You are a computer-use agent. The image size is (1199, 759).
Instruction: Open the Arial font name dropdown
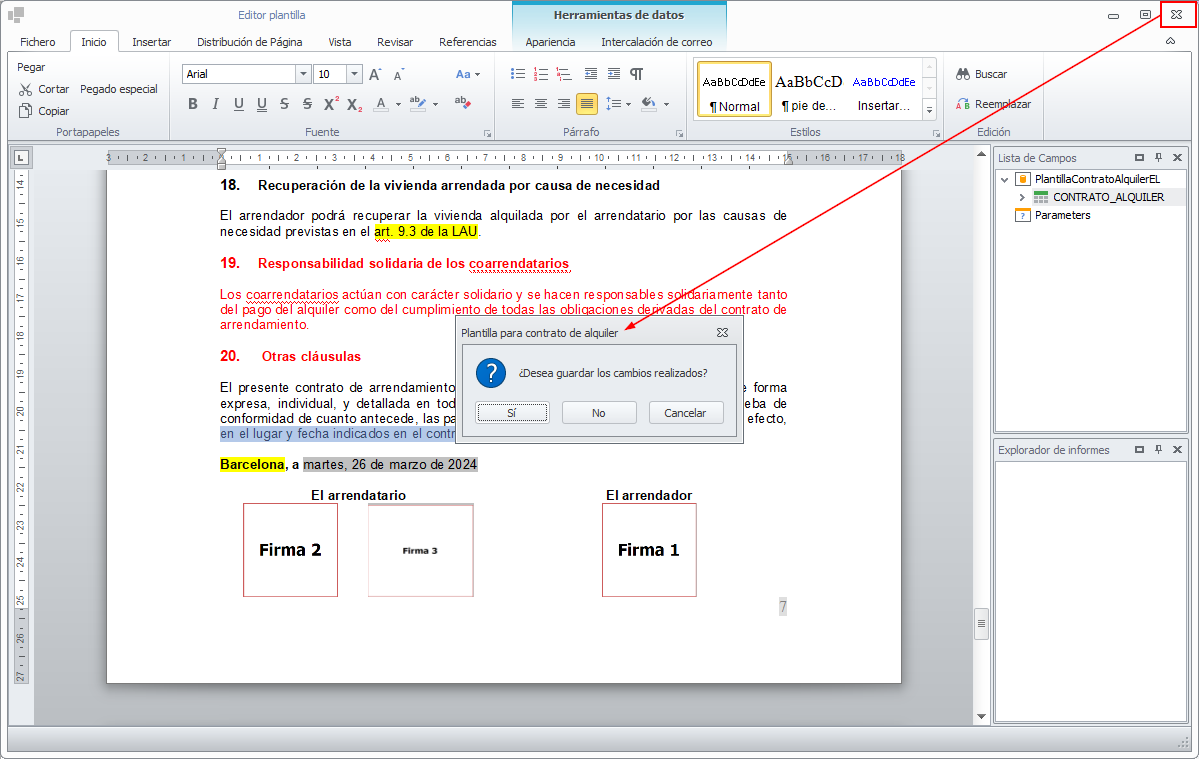(x=303, y=74)
